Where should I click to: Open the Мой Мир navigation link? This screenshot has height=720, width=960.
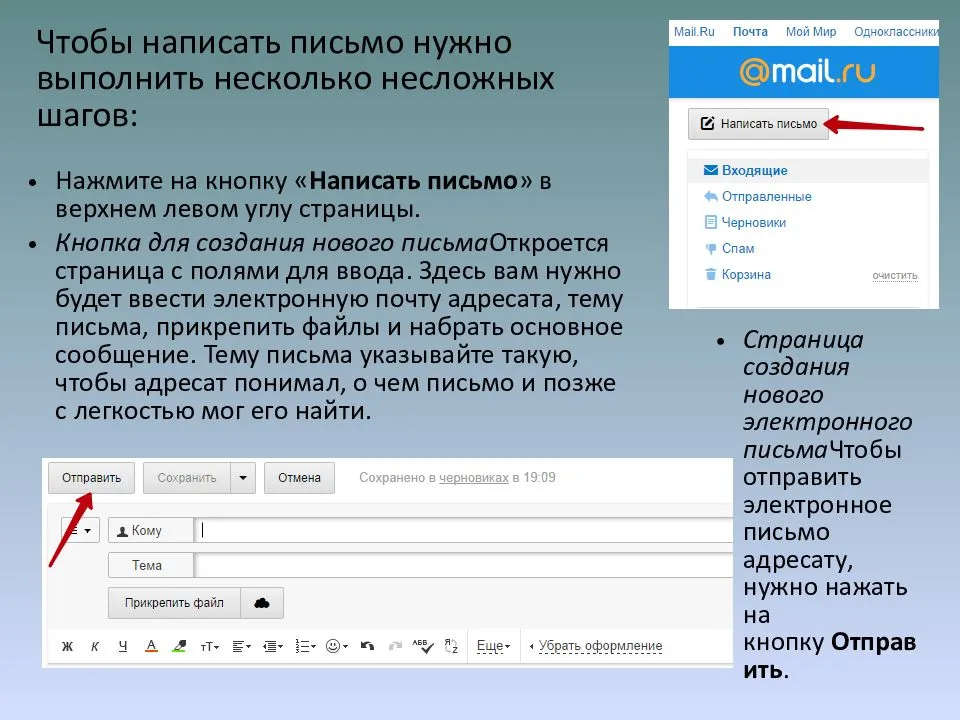(811, 32)
